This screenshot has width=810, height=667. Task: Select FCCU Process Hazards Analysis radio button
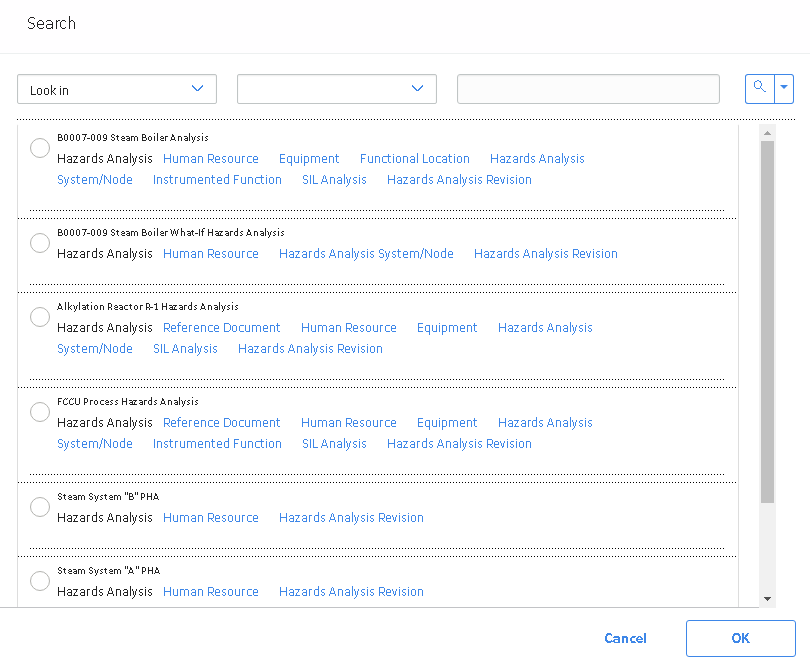[40, 412]
